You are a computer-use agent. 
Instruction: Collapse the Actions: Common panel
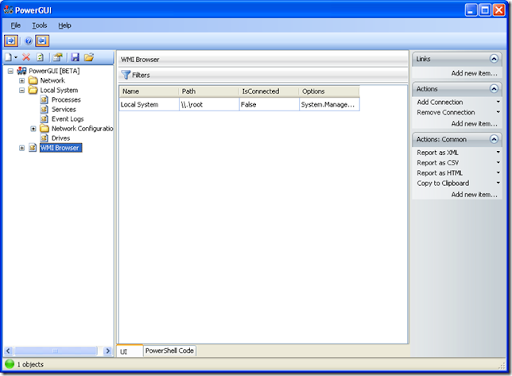pyautogui.click(x=494, y=139)
